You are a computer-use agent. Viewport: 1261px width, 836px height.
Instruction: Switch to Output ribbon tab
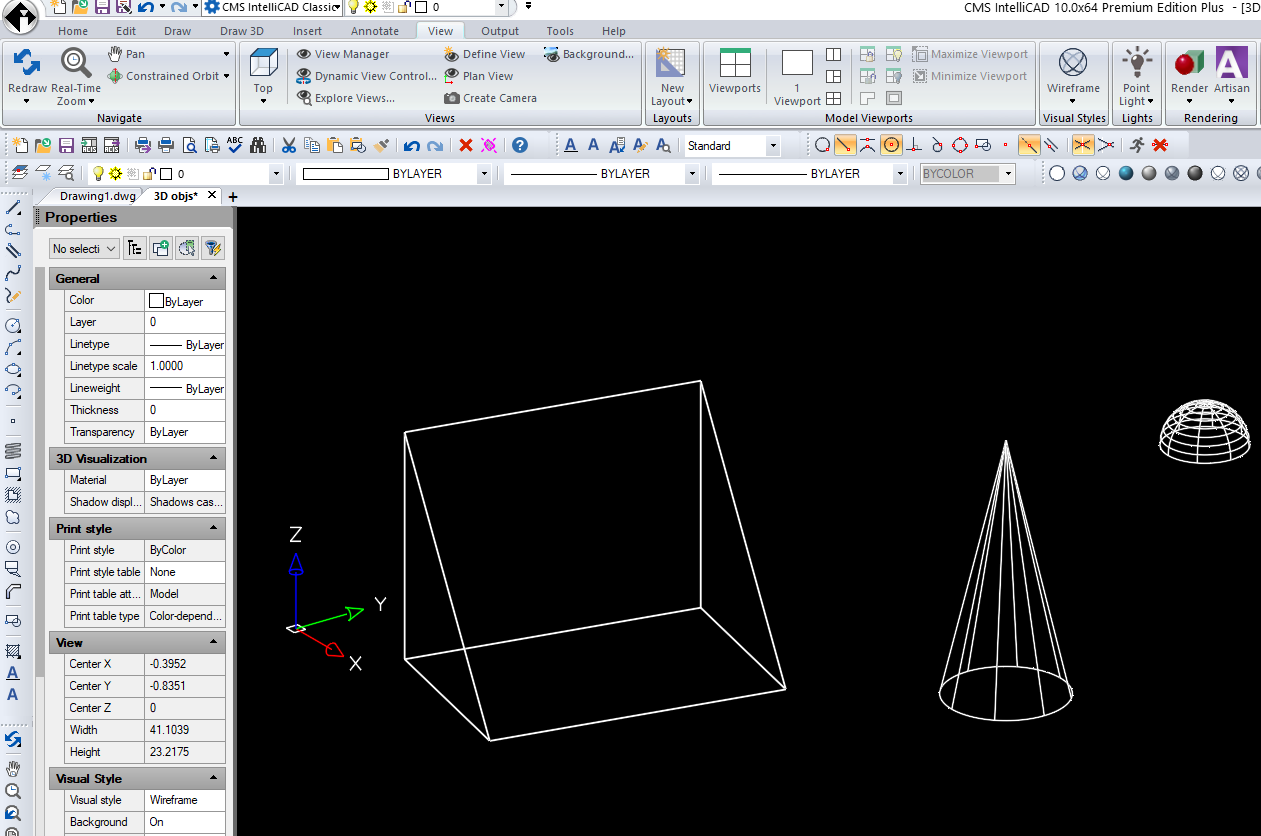click(500, 31)
